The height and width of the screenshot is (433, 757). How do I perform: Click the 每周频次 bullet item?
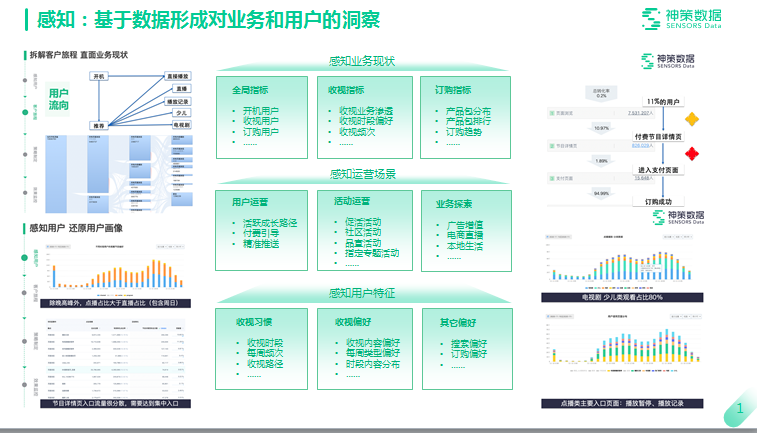click(265, 353)
